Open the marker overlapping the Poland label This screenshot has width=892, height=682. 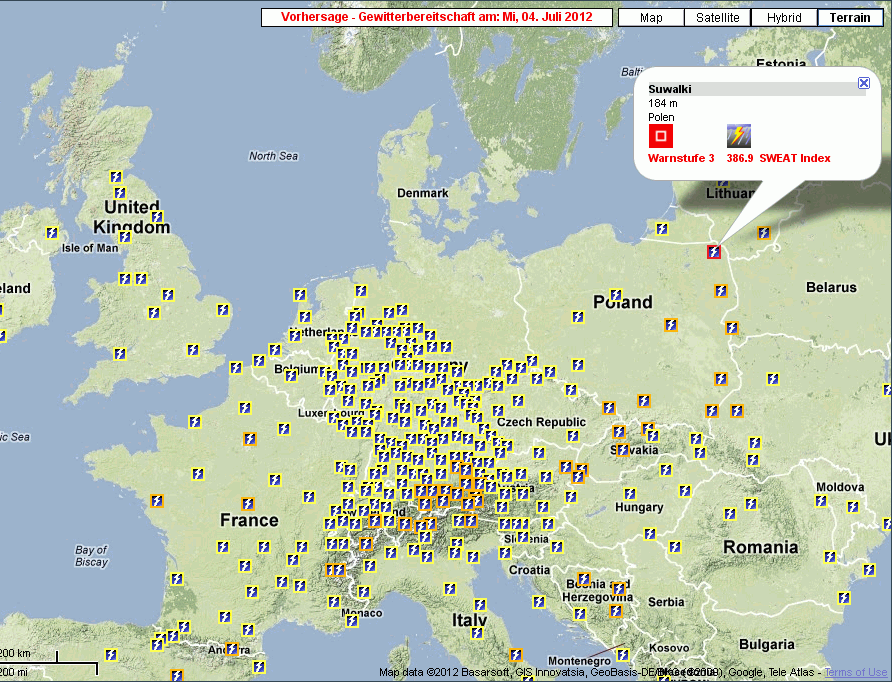[x=616, y=295]
